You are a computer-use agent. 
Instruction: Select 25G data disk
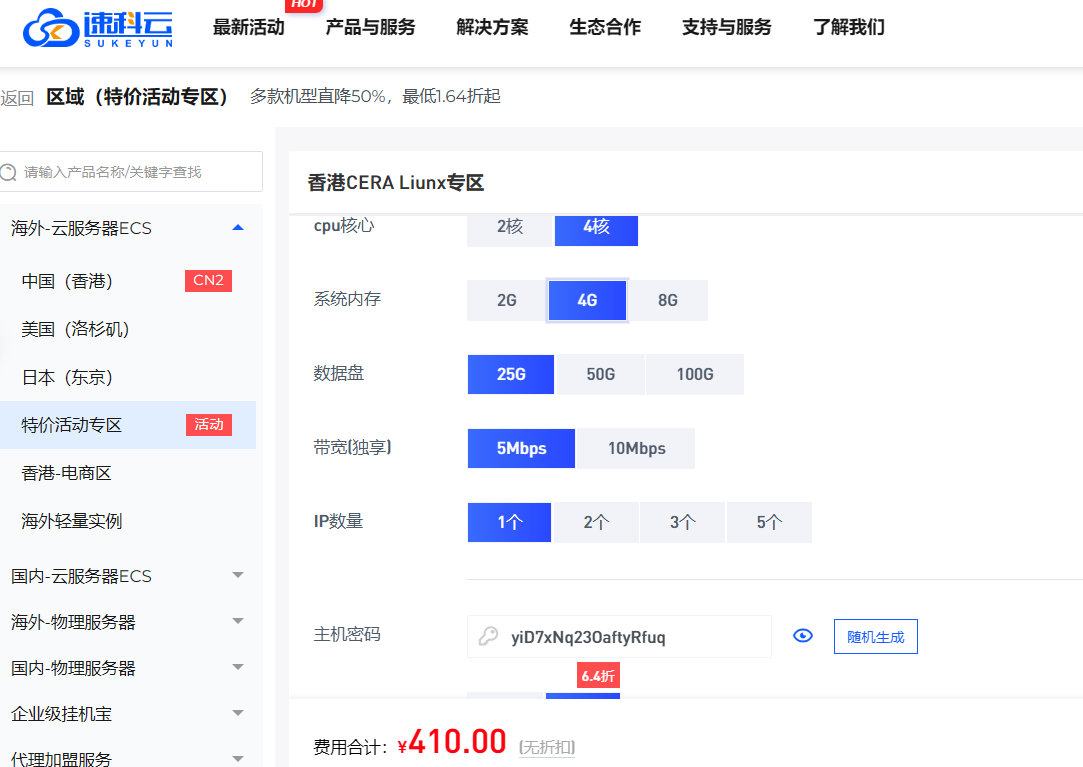pyautogui.click(x=510, y=375)
